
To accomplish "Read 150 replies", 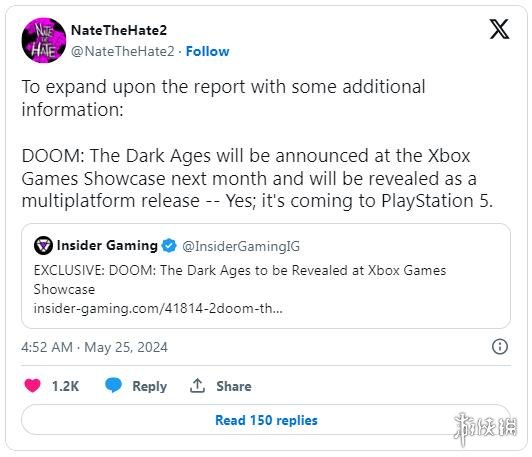I will point(266,420).
